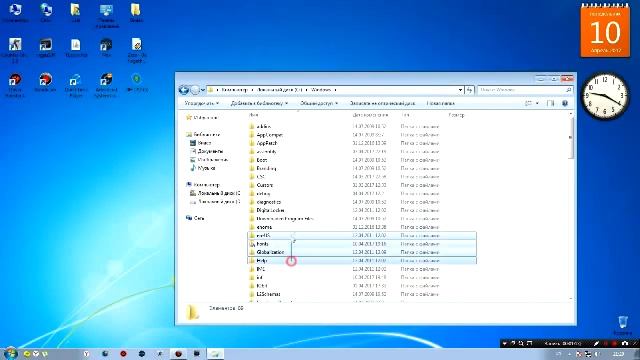
Task: Select the Globalization folder icon
Action: coord(252,252)
